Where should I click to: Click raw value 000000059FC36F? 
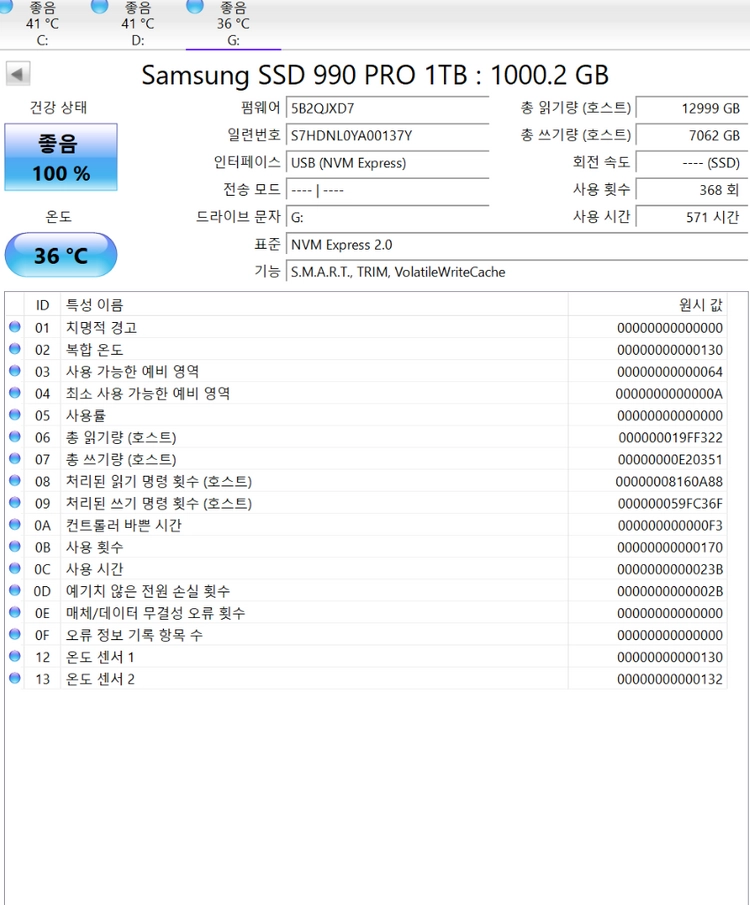tap(670, 503)
